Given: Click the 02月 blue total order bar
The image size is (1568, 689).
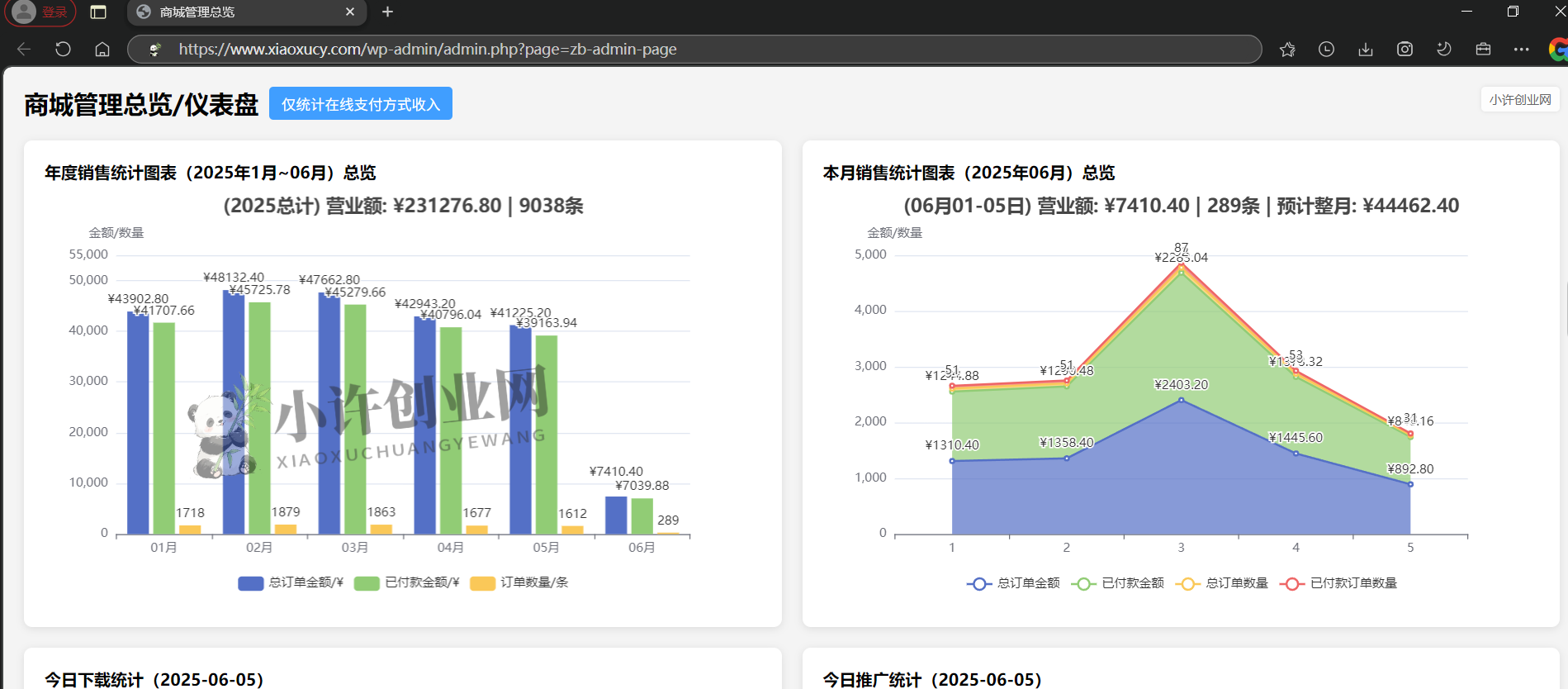Looking at the screenshot, I should (x=234, y=412).
